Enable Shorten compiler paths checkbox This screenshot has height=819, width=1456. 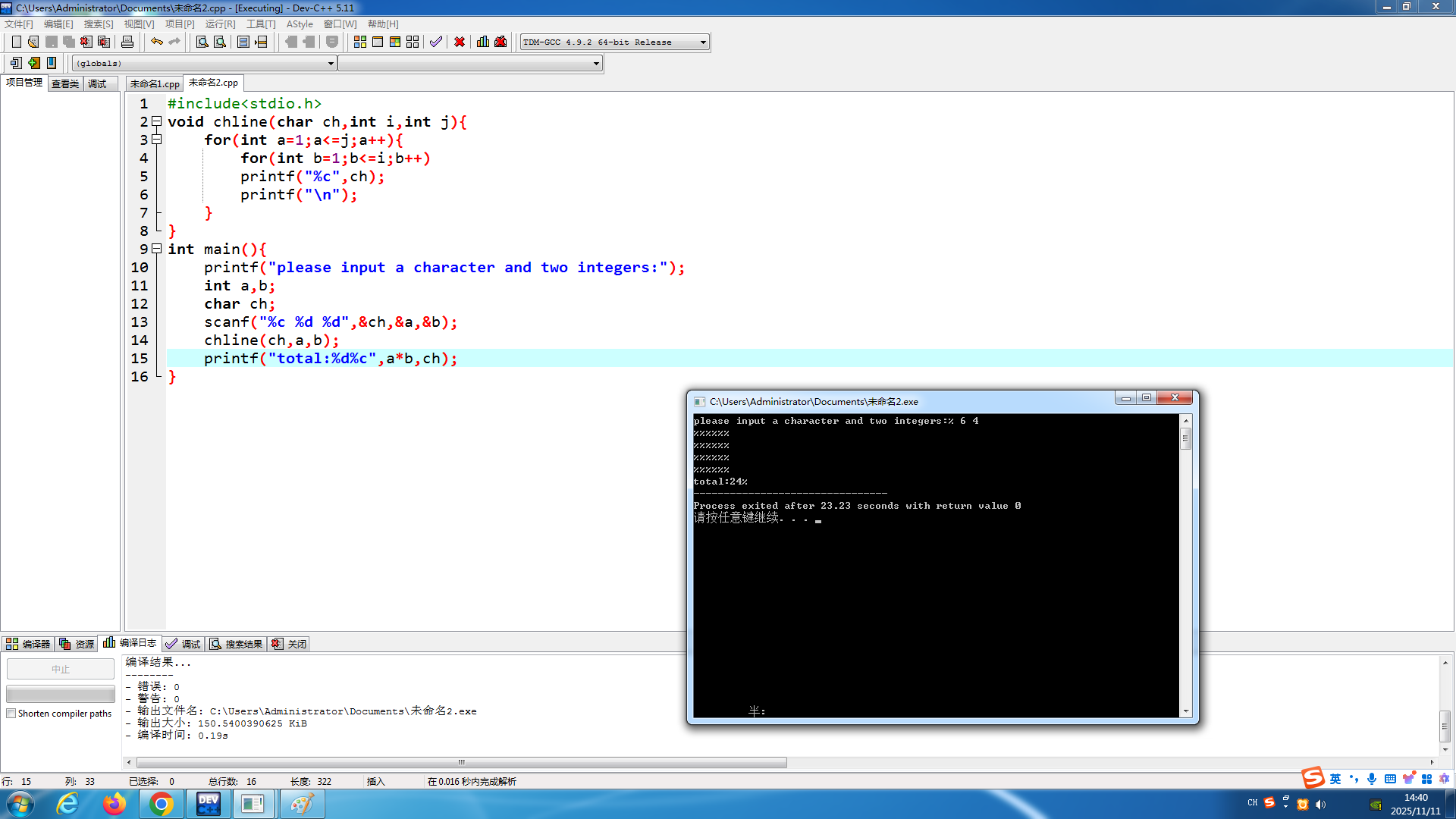click(11, 714)
